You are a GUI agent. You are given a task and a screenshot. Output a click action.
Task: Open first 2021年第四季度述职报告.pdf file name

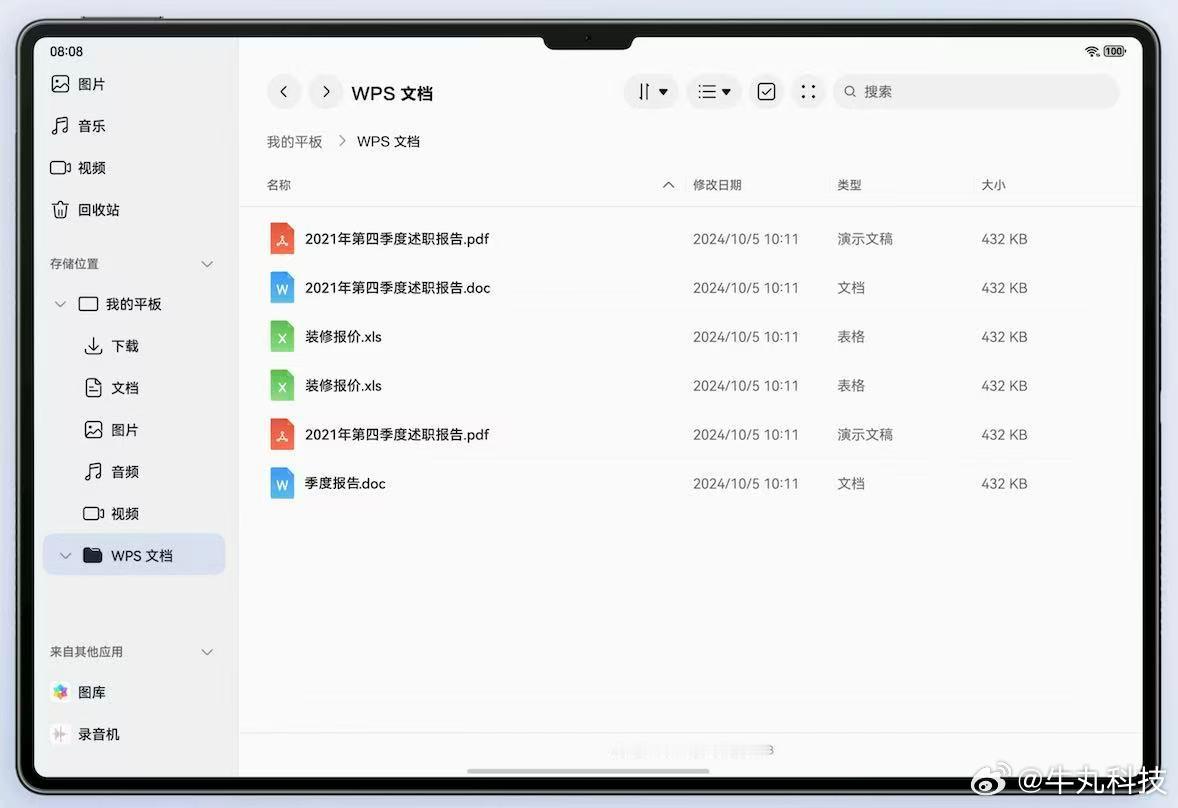click(397, 239)
